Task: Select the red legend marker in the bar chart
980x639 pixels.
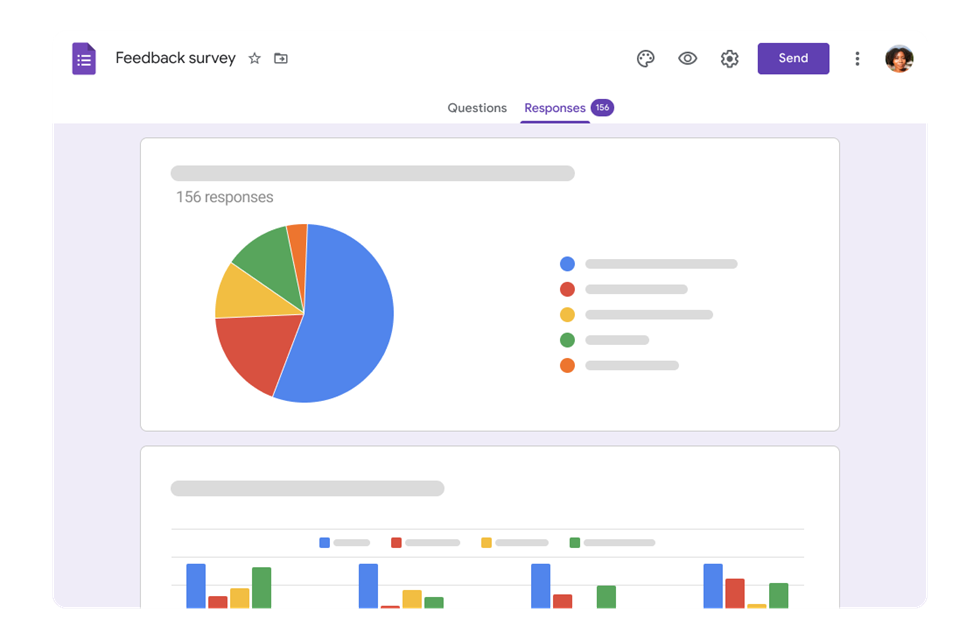Action: pos(395,542)
